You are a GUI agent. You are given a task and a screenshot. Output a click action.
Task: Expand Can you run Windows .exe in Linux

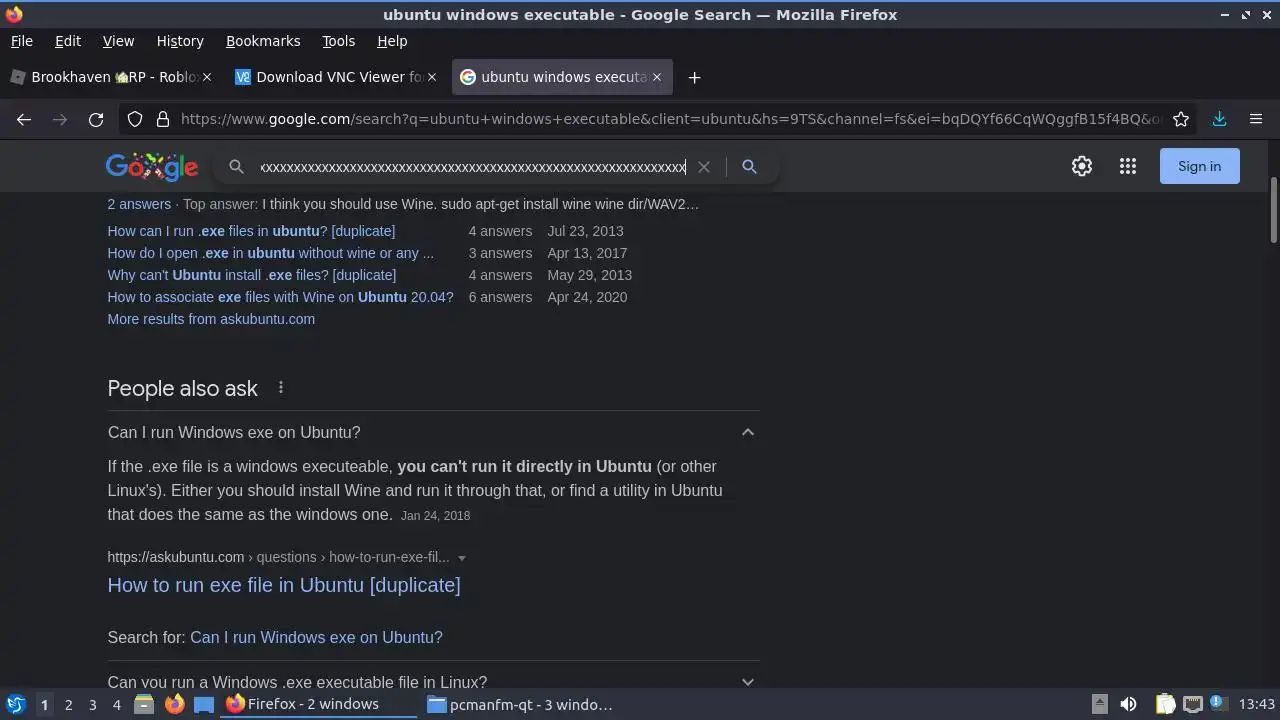pyautogui.click(x=748, y=682)
